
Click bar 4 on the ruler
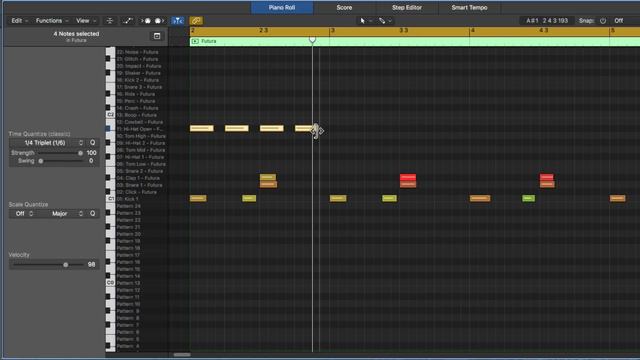[473, 30]
